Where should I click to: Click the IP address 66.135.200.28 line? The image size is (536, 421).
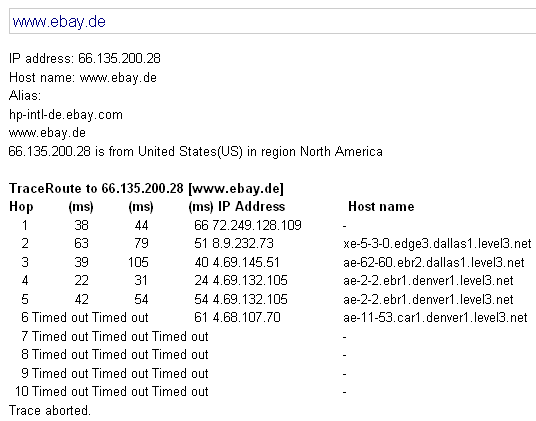(85, 58)
